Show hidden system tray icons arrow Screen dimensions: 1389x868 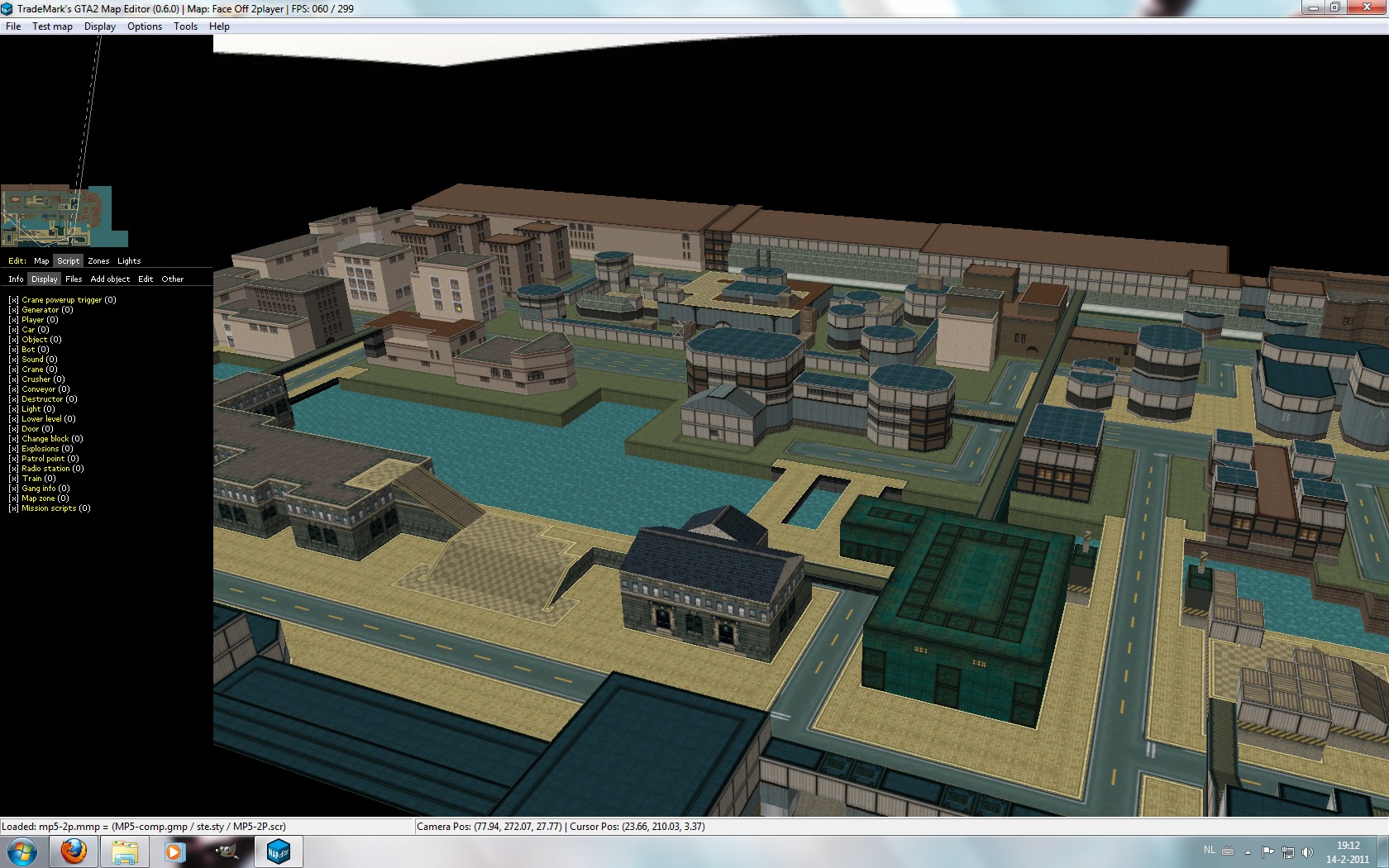click(x=1248, y=851)
